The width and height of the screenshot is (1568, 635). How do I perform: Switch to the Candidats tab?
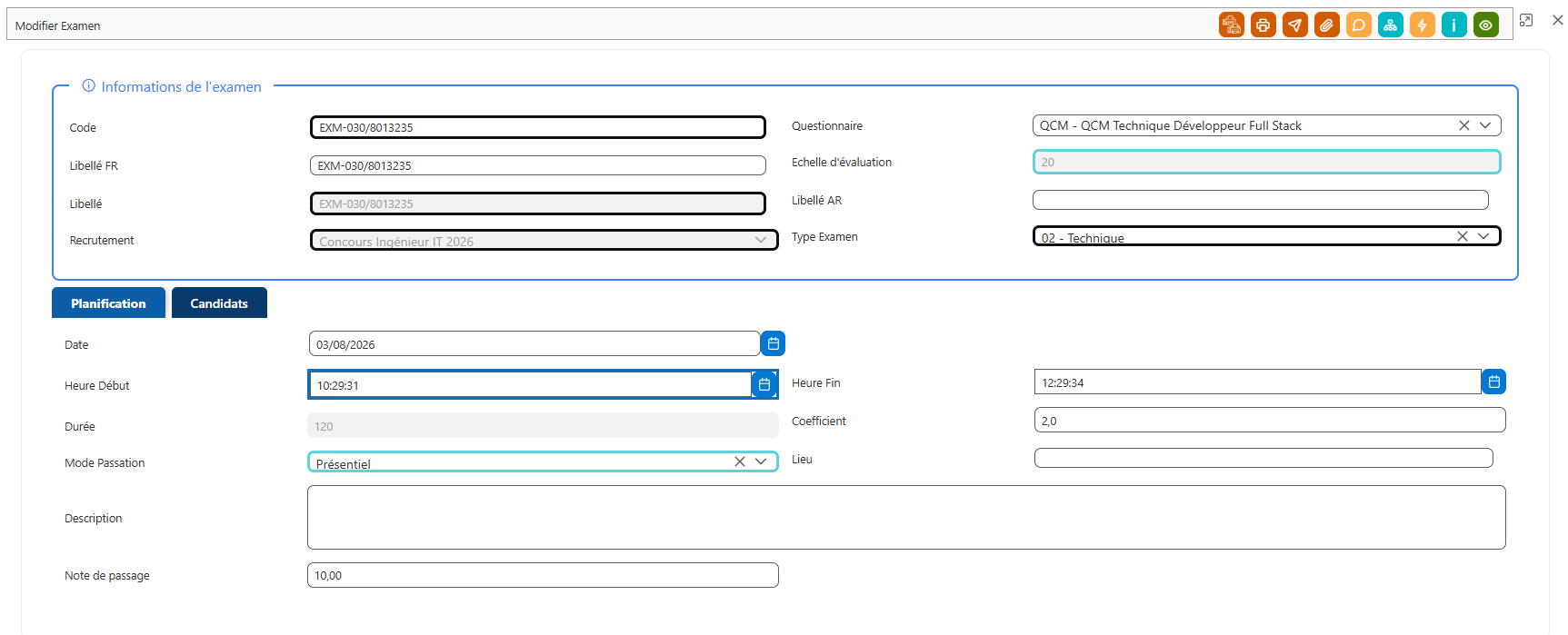[x=219, y=303]
